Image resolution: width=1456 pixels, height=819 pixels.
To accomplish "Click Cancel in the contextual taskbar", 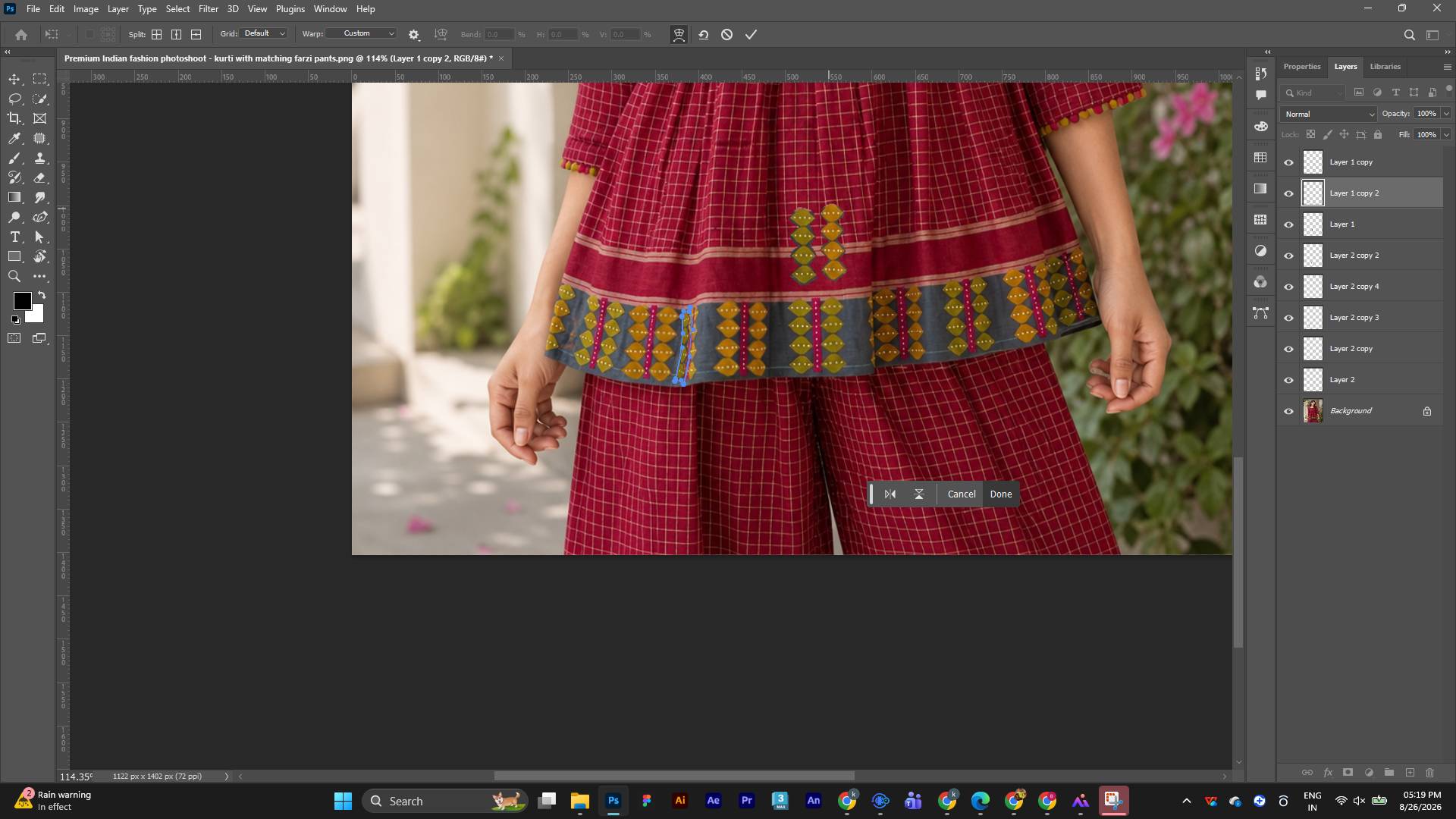I will tap(962, 494).
